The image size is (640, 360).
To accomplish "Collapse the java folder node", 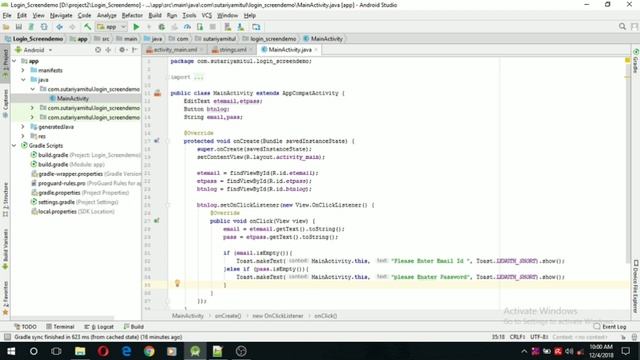I will (23, 80).
